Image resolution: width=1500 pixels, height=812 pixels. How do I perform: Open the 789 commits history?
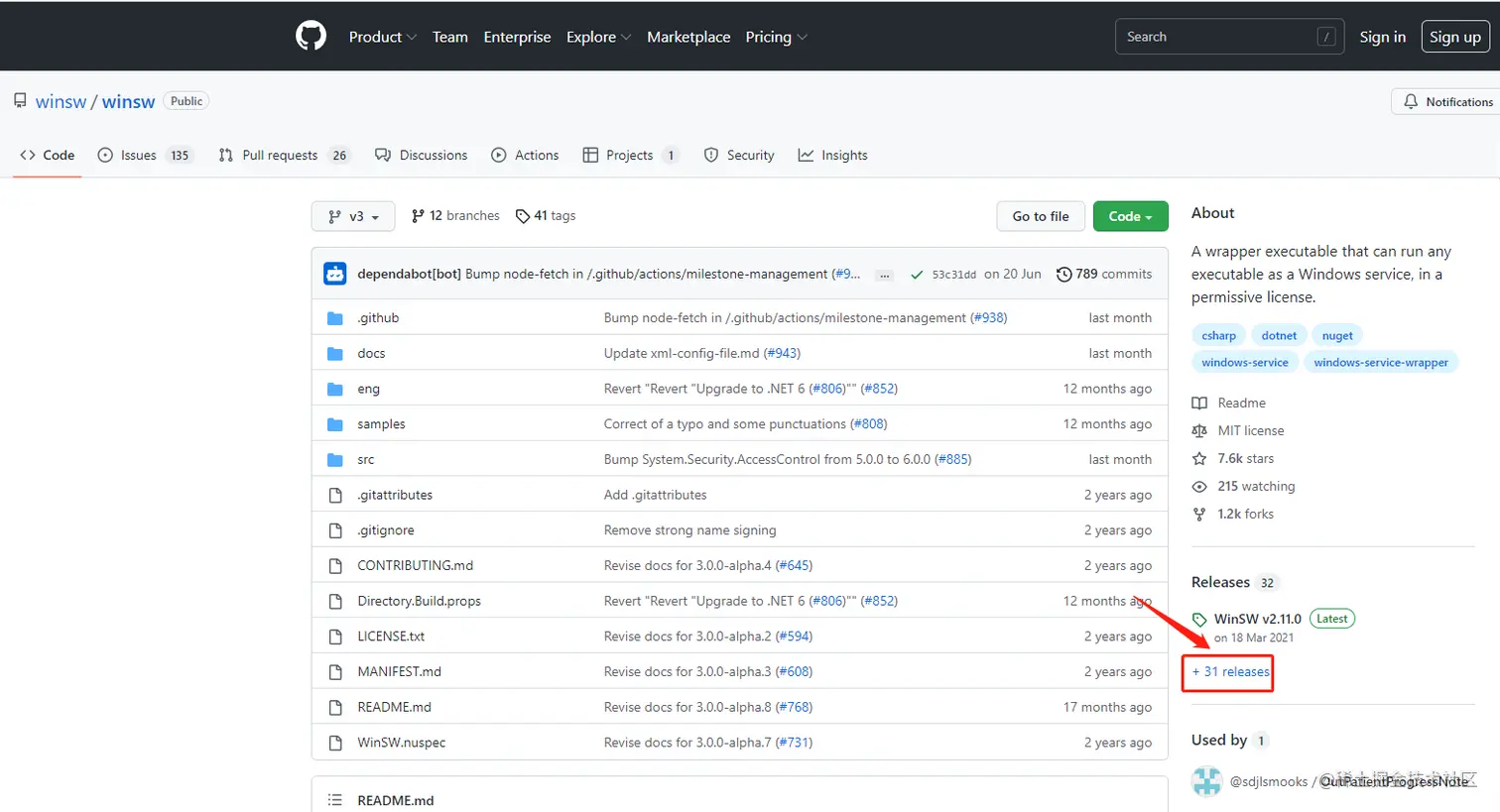1104,274
